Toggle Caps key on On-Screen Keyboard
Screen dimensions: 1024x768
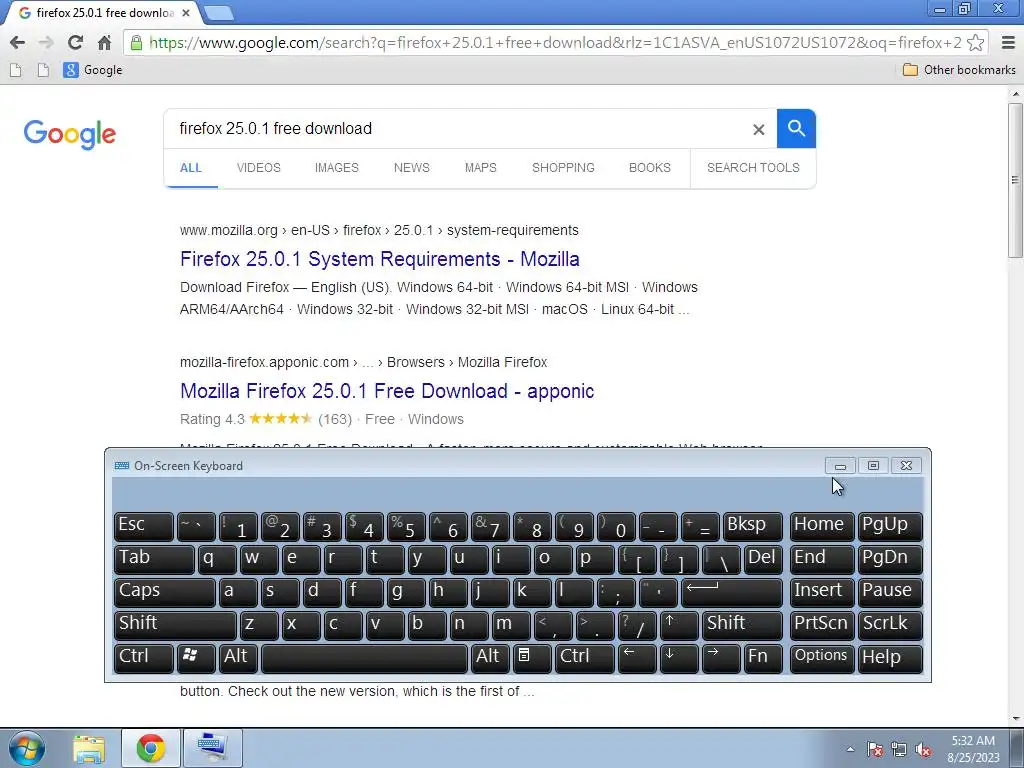[x=165, y=591]
